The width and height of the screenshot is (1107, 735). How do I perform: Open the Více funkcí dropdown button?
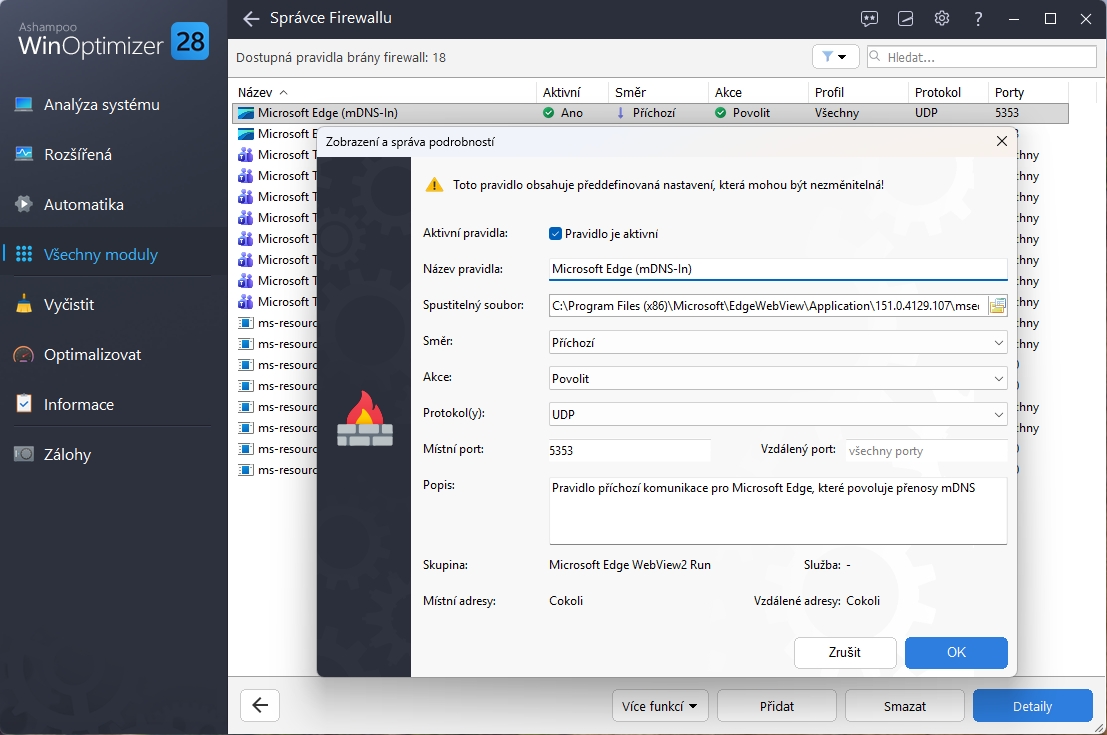(x=659, y=706)
